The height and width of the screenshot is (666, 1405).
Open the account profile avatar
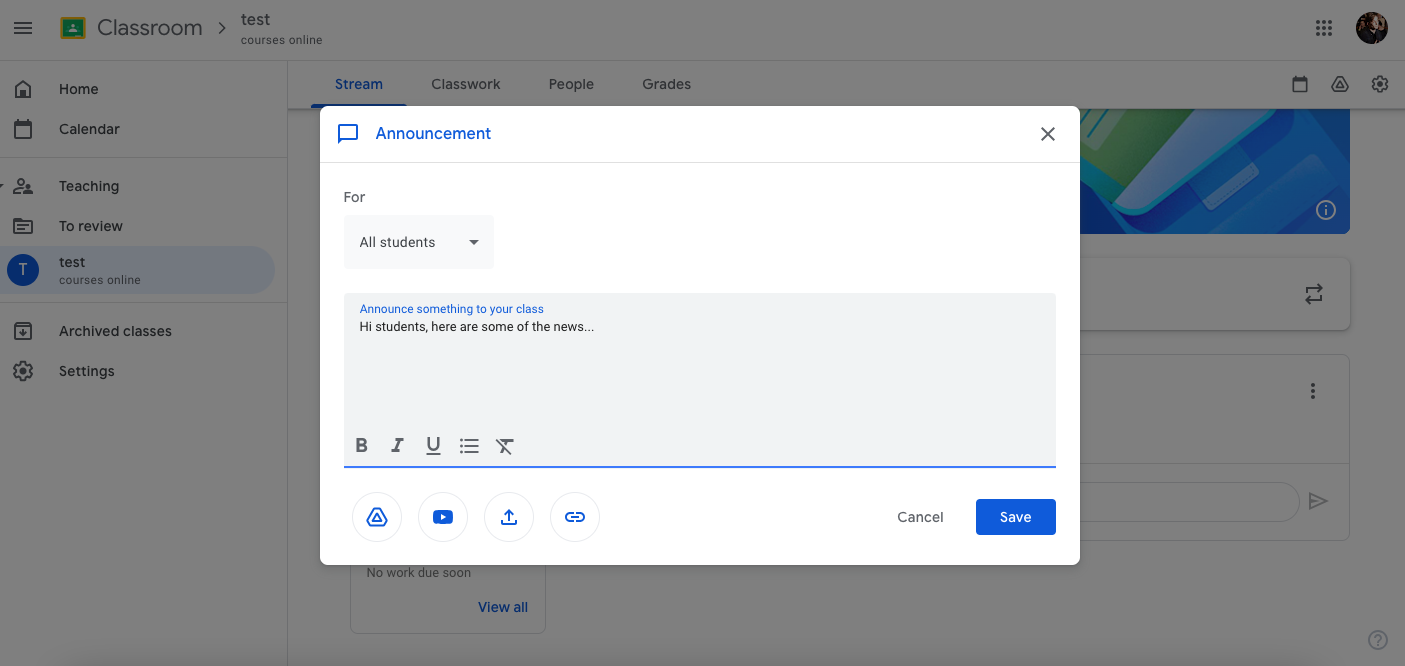(1372, 28)
